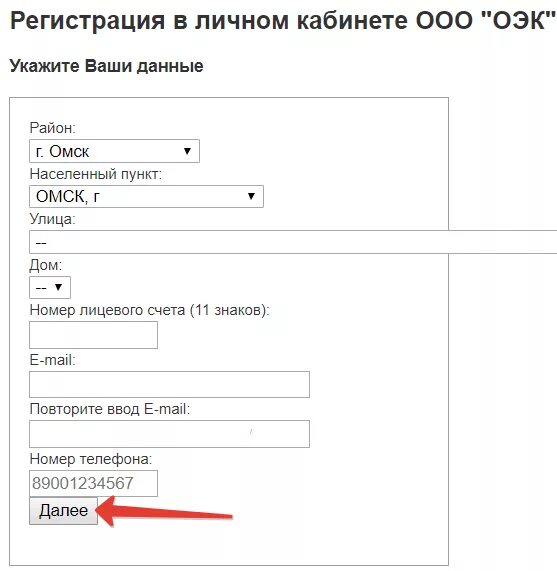Click the 'Повторите ввод E-mail:' label
557x571 pixels.
pyautogui.click(x=110, y=409)
